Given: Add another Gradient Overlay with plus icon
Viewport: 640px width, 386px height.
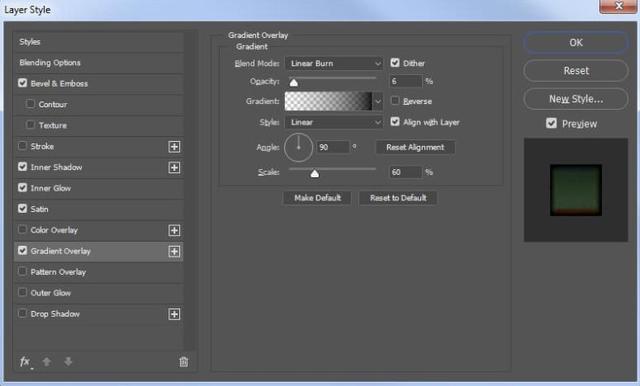Looking at the screenshot, I should (x=174, y=251).
